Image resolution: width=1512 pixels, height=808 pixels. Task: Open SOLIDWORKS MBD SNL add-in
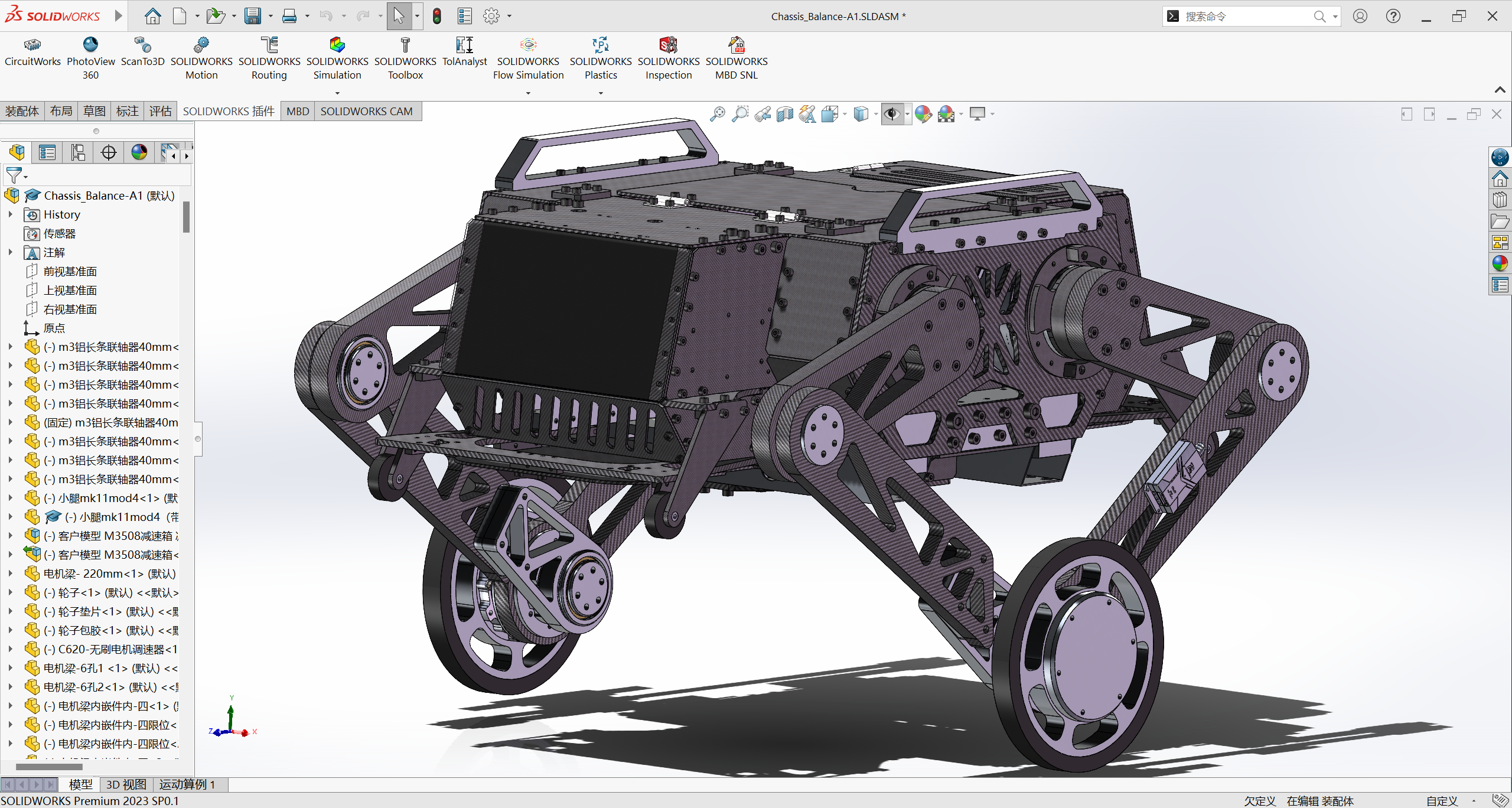737,58
